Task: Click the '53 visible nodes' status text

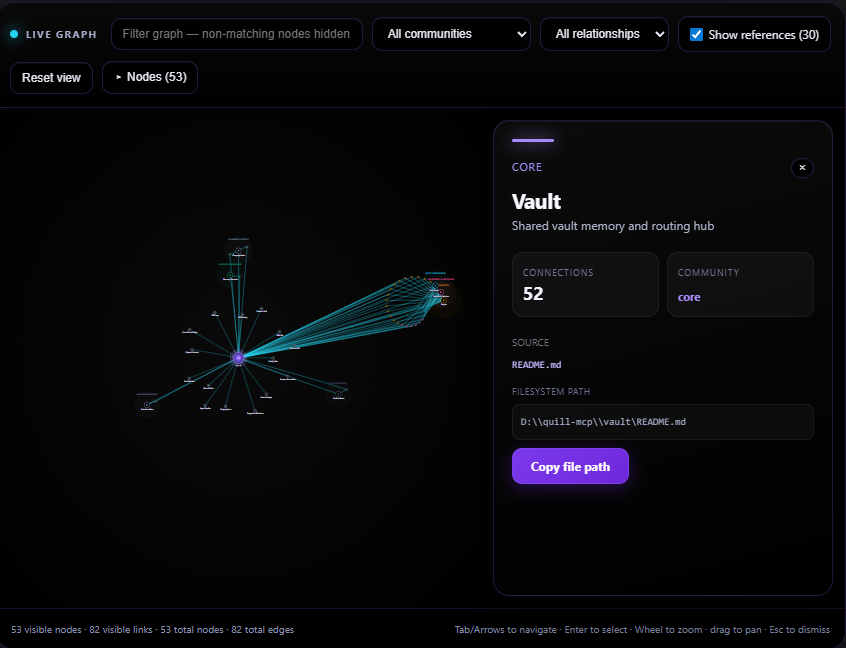Action: [x=46, y=630]
